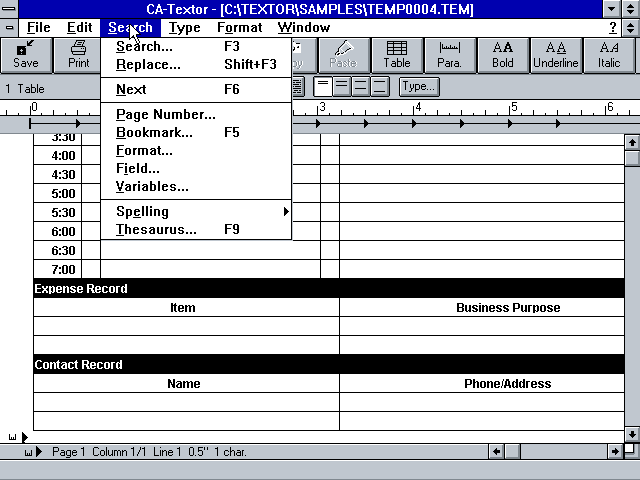Open the Type menu in the menu bar
Viewport: 640px width, 480px height.
[x=184, y=27]
